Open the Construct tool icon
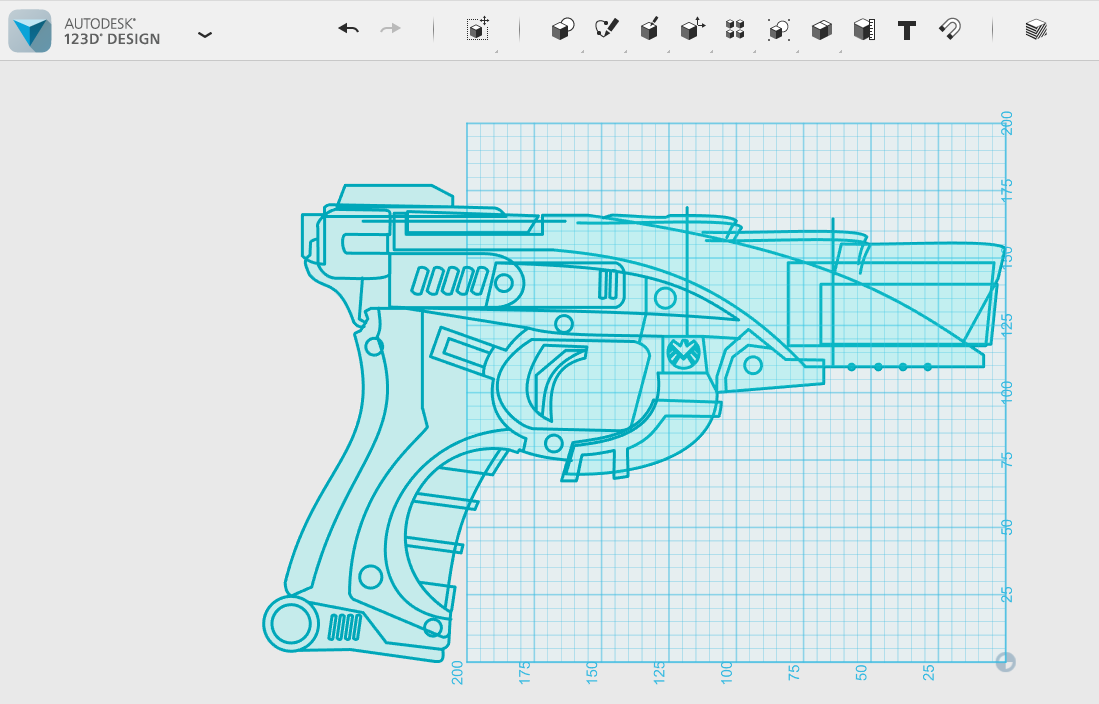Viewport: 1099px width, 704px height. [x=649, y=30]
